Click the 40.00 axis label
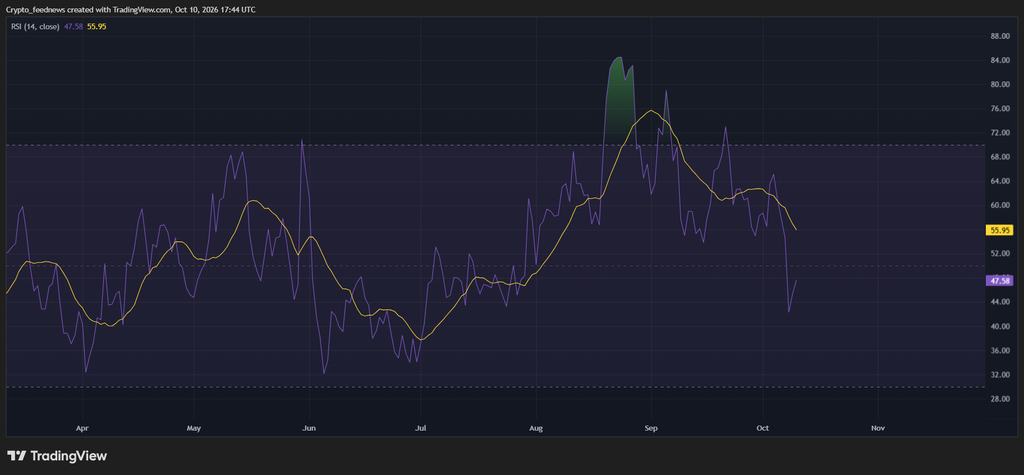 click(x=1000, y=326)
